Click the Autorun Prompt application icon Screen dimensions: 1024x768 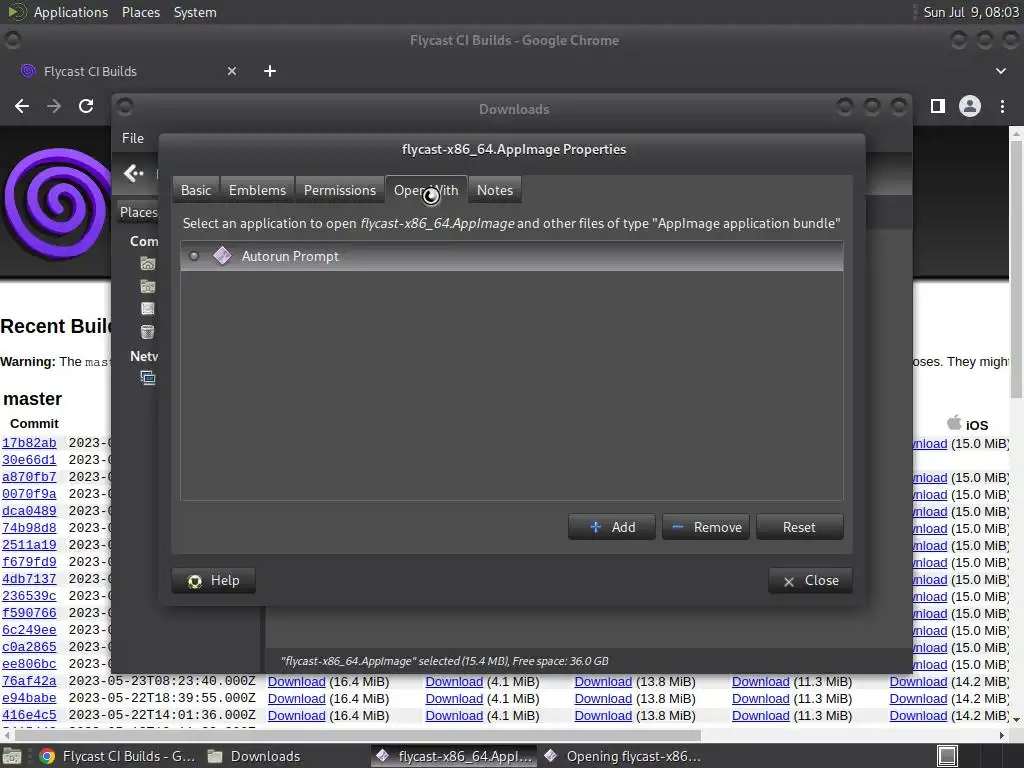pos(222,256)
